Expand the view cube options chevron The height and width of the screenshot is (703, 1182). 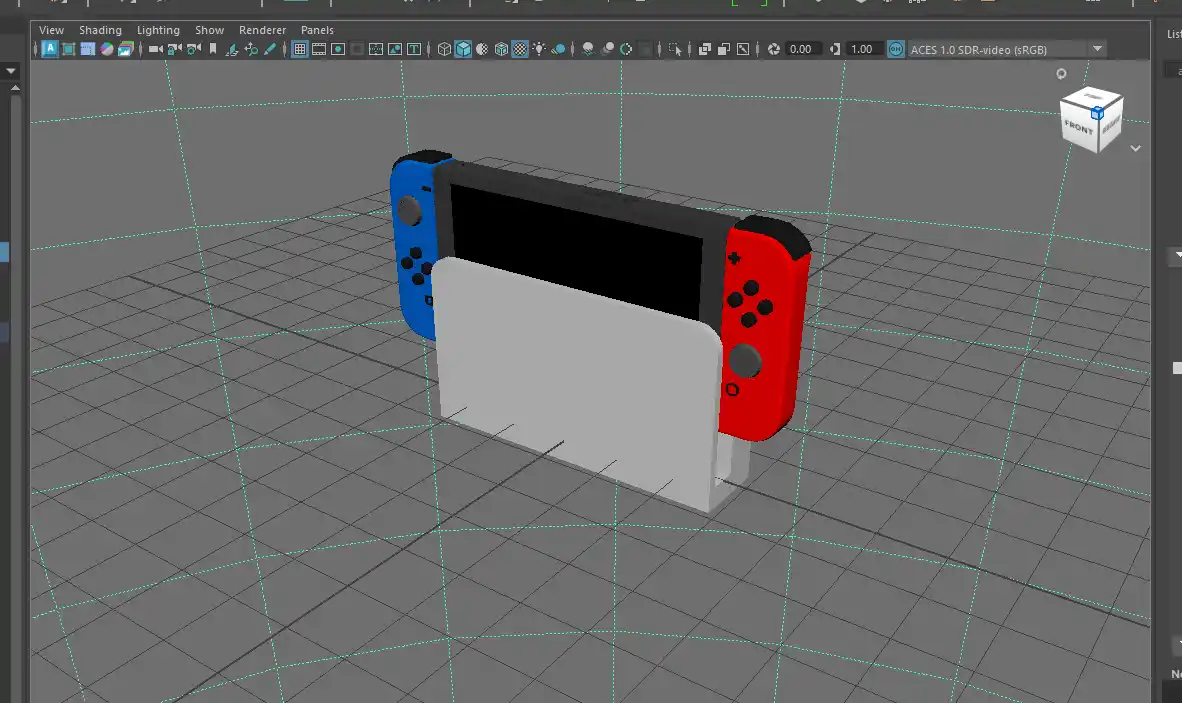(1135, 148)
